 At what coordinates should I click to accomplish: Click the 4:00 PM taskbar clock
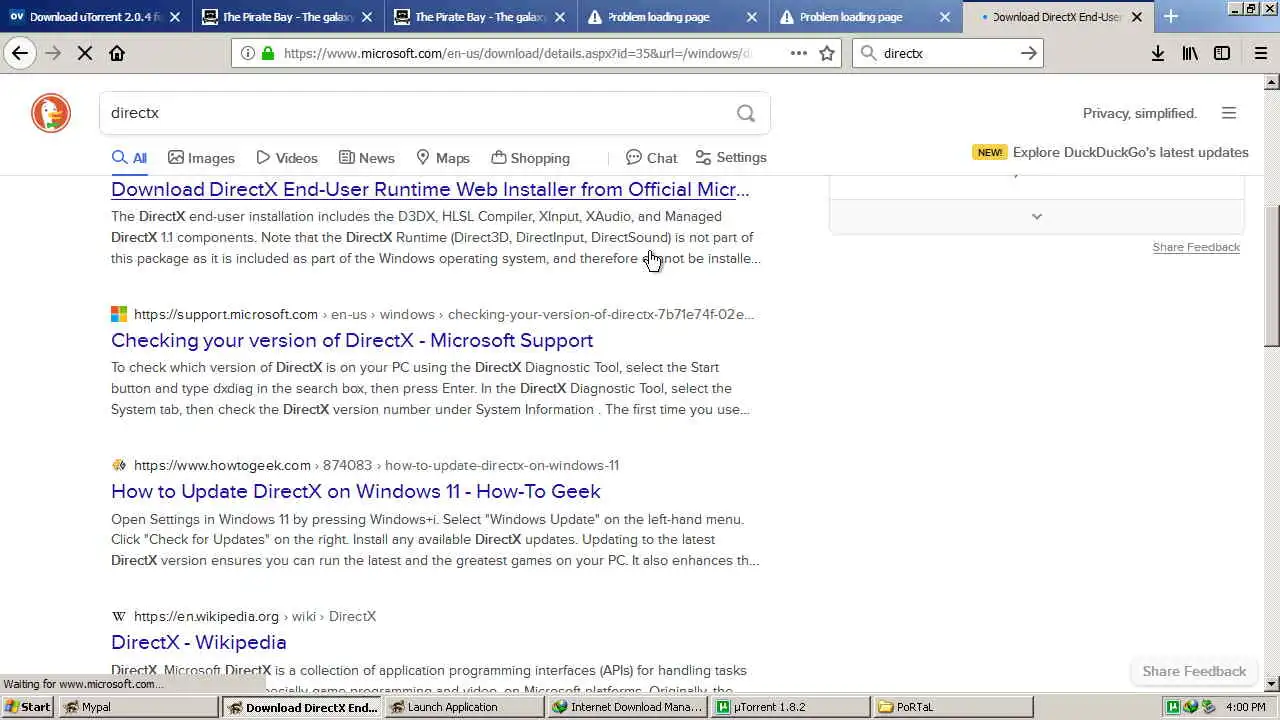[x=1245, y=707]
